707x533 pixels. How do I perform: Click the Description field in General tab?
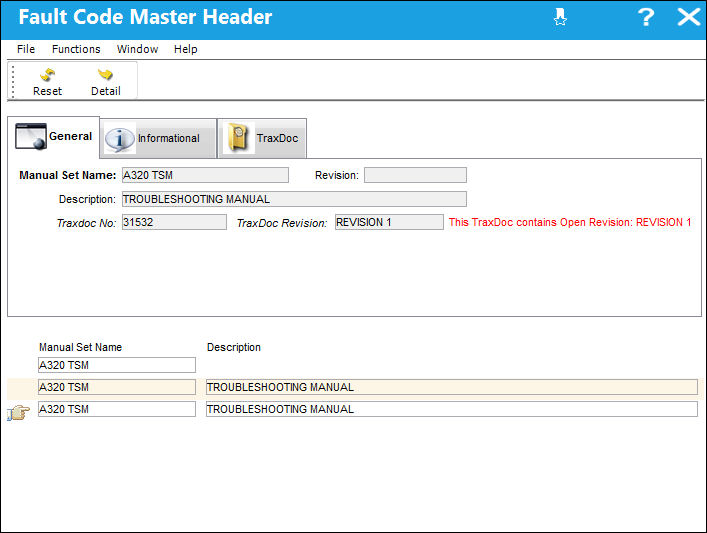click(294, 199)
